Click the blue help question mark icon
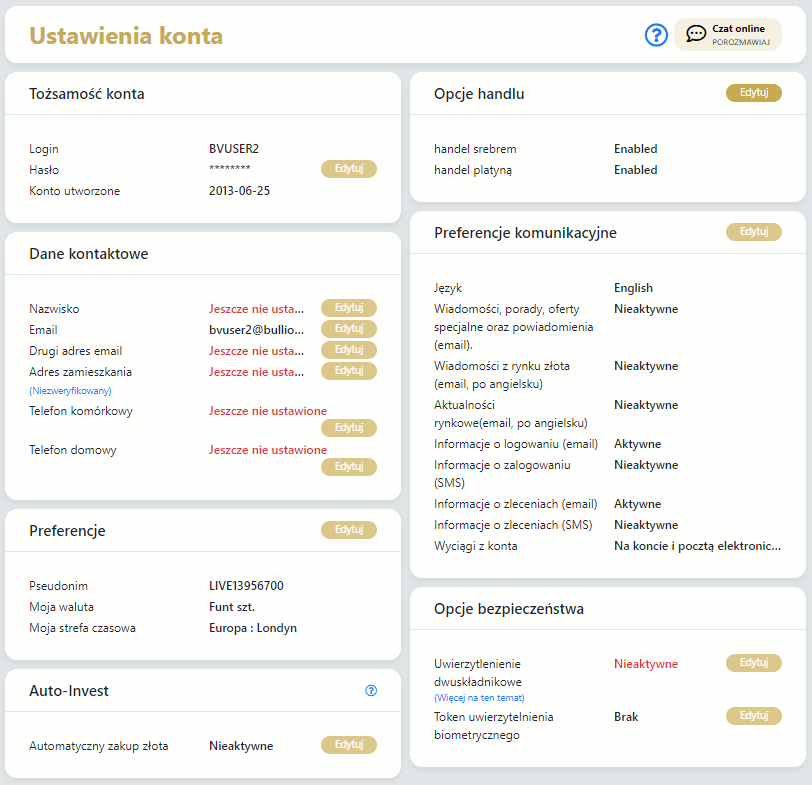Screen dimensions: 812x785 pyautogui.click(x=656, y=35)
